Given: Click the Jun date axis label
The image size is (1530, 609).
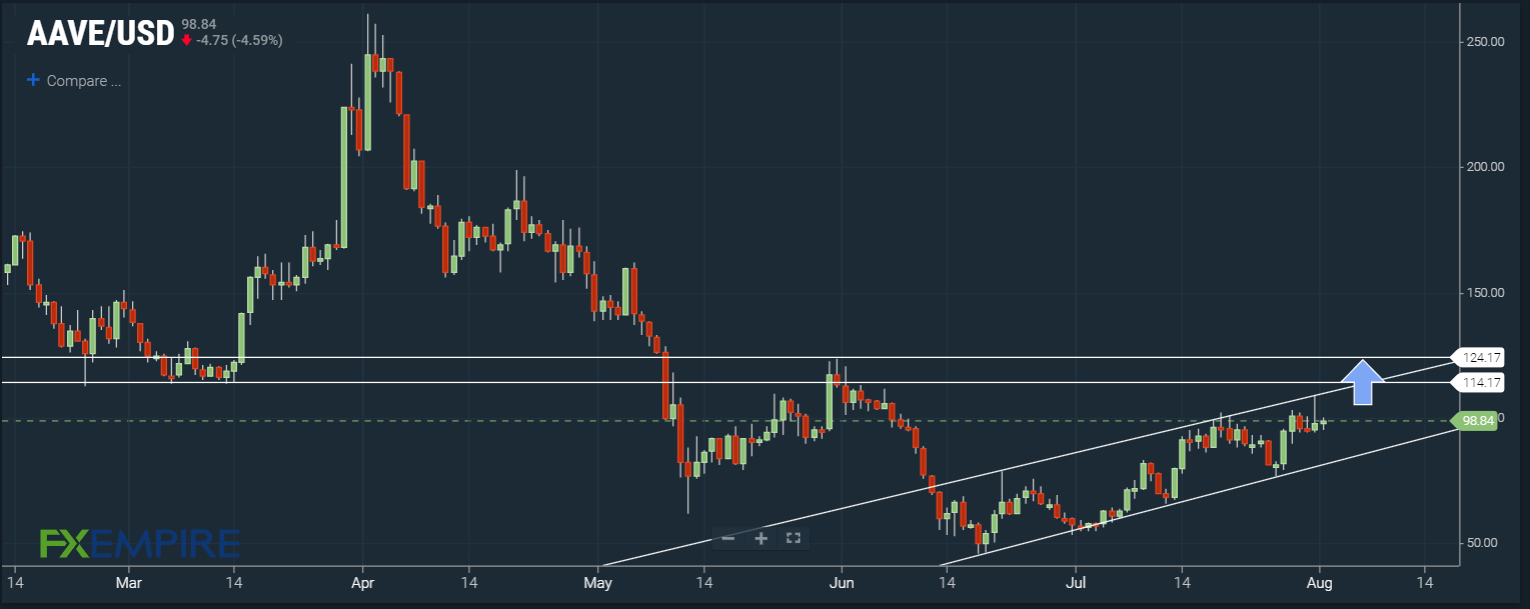Looking at the screenshot, I should click(841, 581).
